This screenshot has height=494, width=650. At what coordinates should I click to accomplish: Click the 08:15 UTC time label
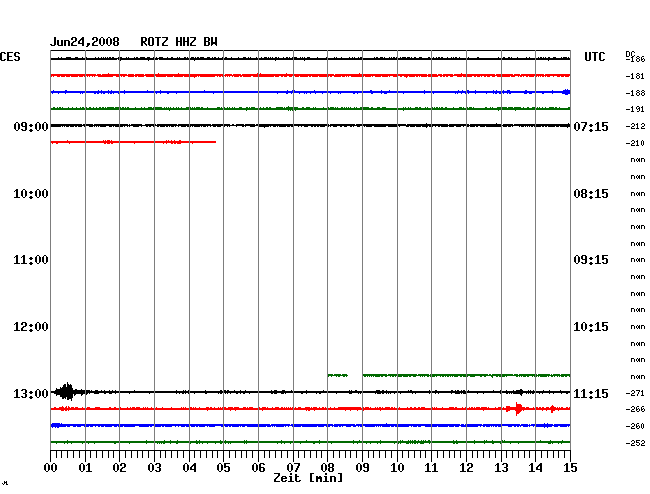click(x=591, y=194)
